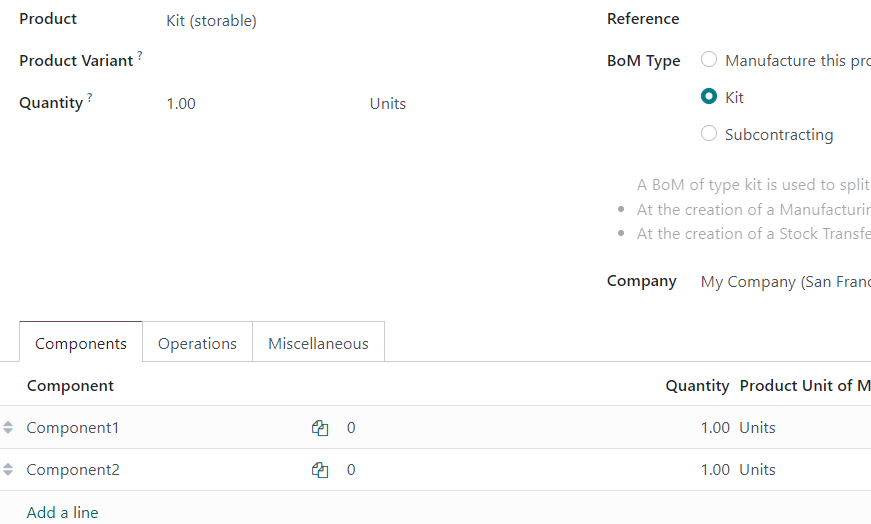The height and width of the screenshot is (524, 871).
Task: Switch to the Operations tab
Action: [x=197, y=343]
